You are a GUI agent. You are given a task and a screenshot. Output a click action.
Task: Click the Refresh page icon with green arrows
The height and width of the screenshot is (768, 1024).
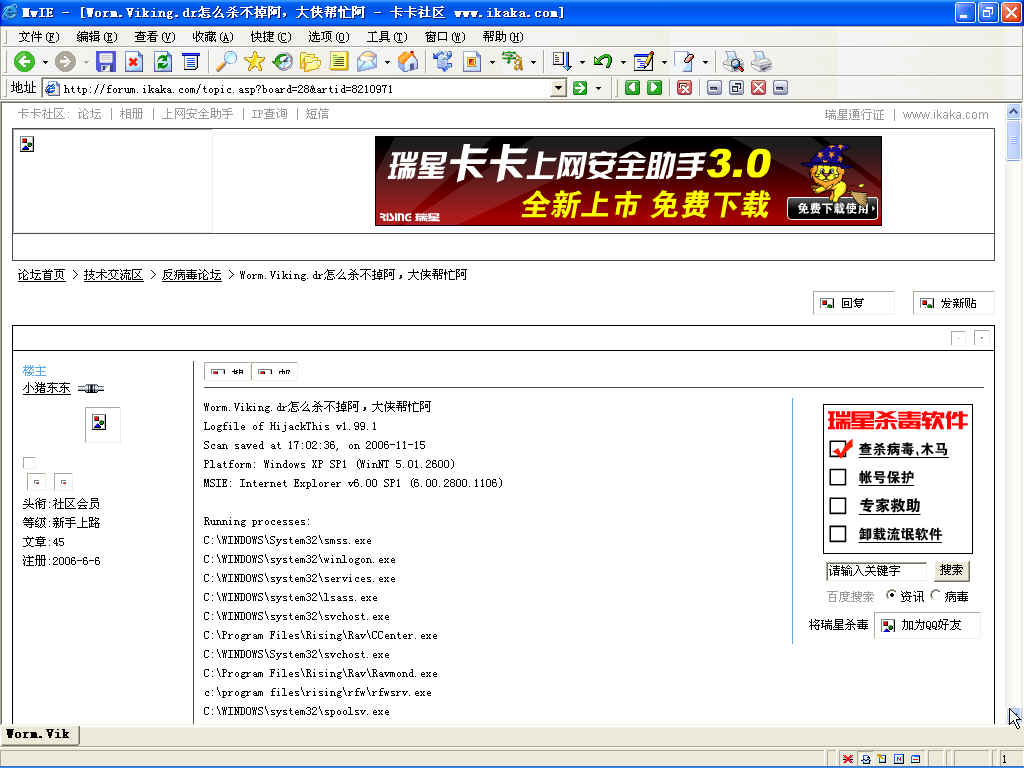point(163,62)
